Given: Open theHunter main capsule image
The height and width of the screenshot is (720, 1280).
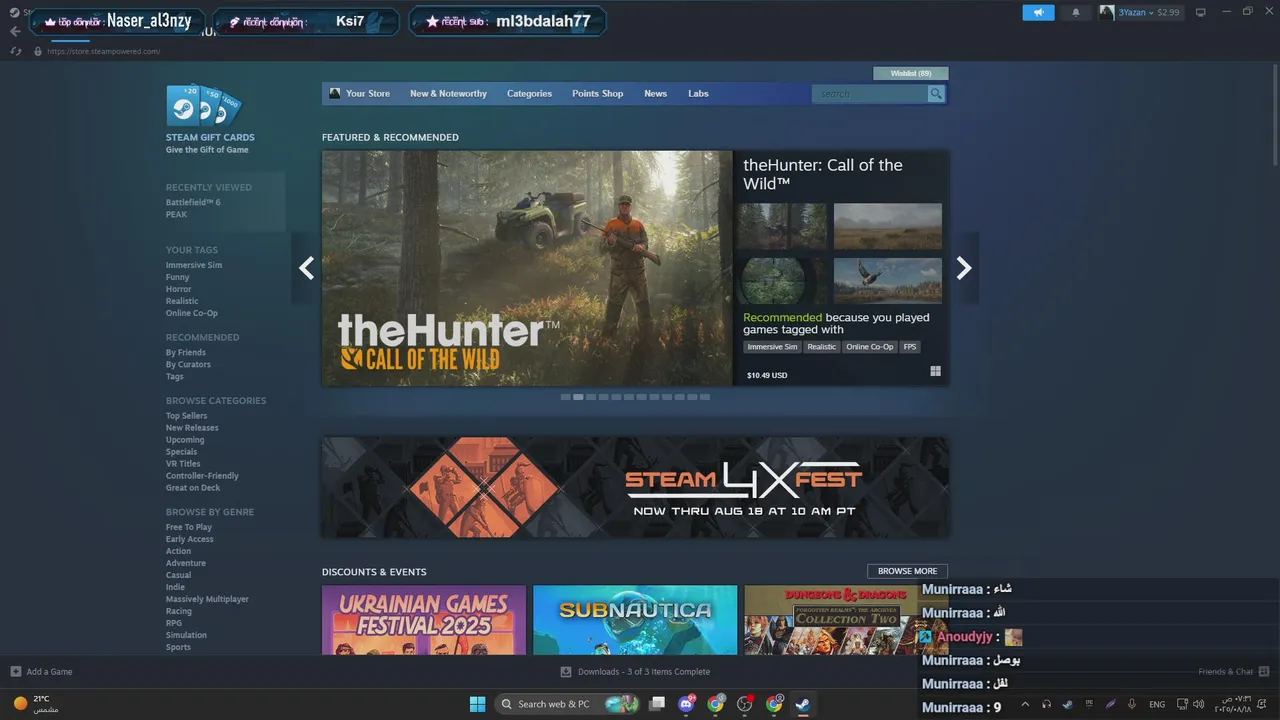Looking at the screenshot, I should [x=527, y=268].
